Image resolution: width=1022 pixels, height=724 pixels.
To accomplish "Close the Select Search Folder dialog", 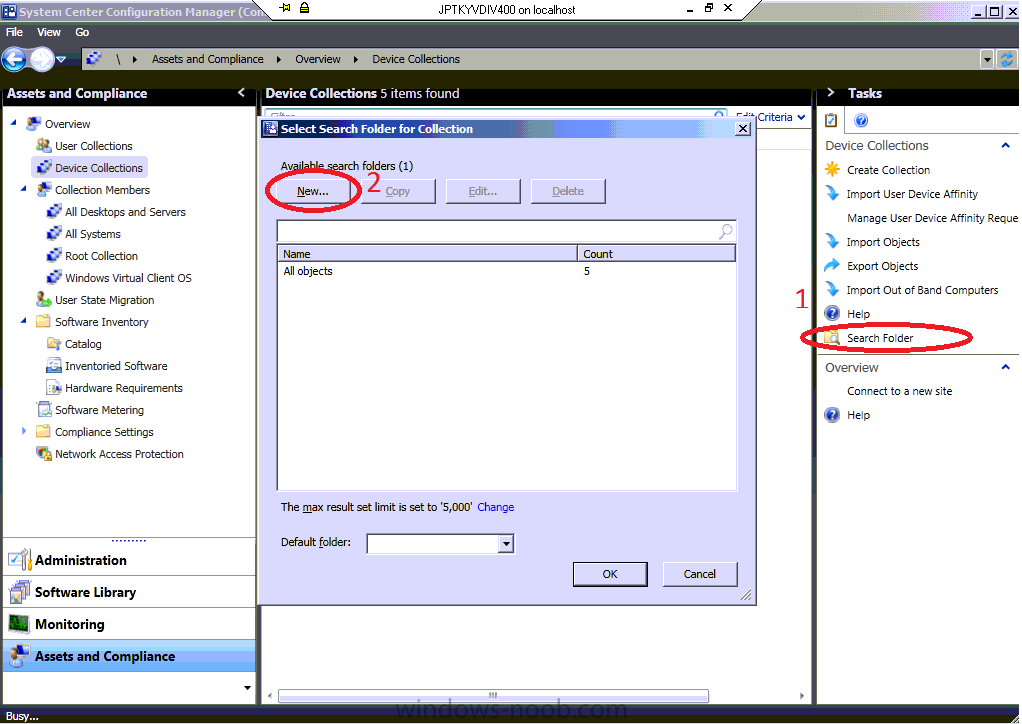I will click(x=742, y=128).
